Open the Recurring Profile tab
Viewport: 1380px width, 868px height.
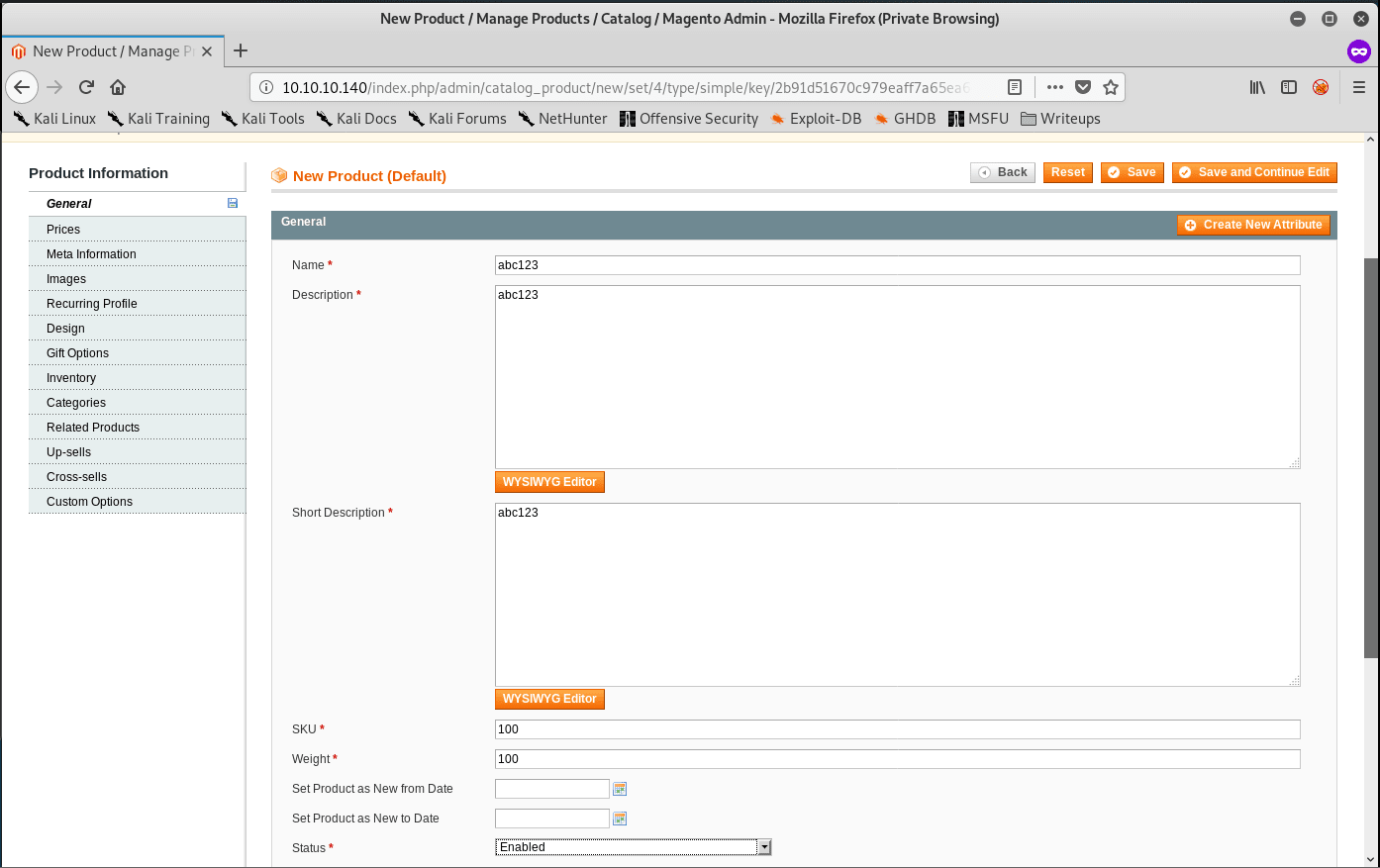coord(137,303)
